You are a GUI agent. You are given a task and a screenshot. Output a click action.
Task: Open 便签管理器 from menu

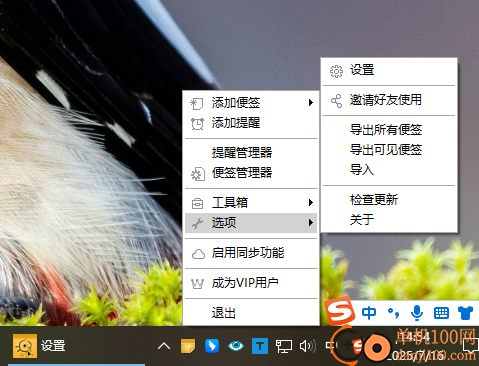click(x=251, y=173)
